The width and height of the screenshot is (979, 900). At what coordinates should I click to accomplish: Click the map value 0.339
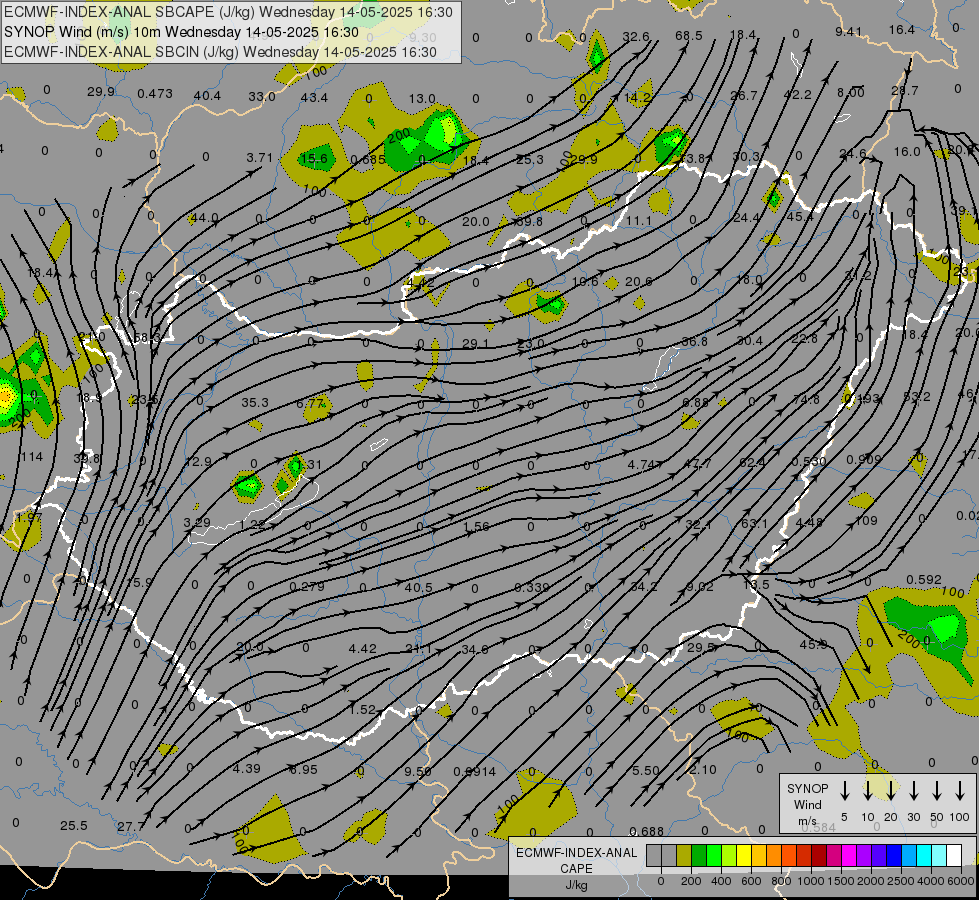531,587
